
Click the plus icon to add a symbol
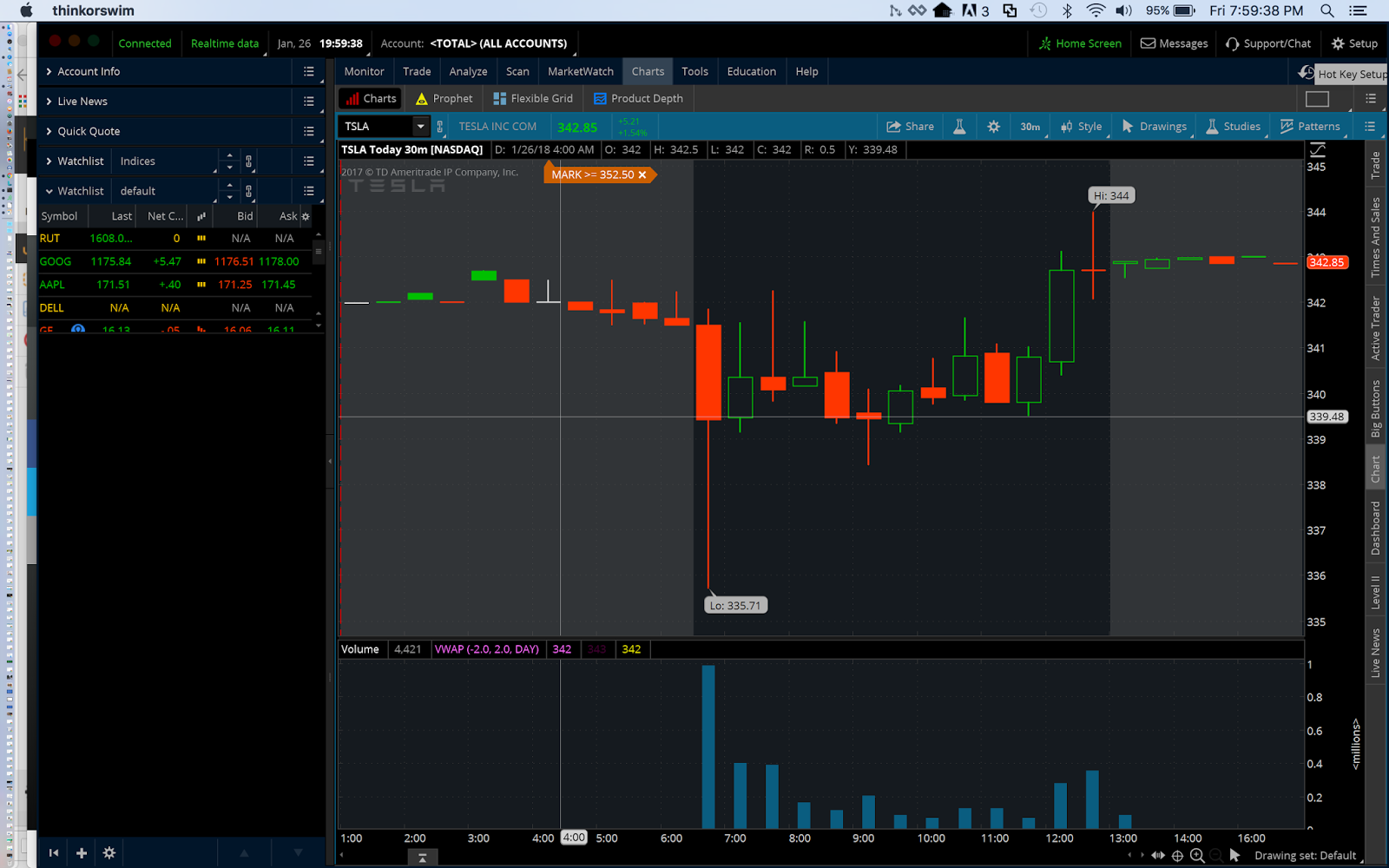81,852
